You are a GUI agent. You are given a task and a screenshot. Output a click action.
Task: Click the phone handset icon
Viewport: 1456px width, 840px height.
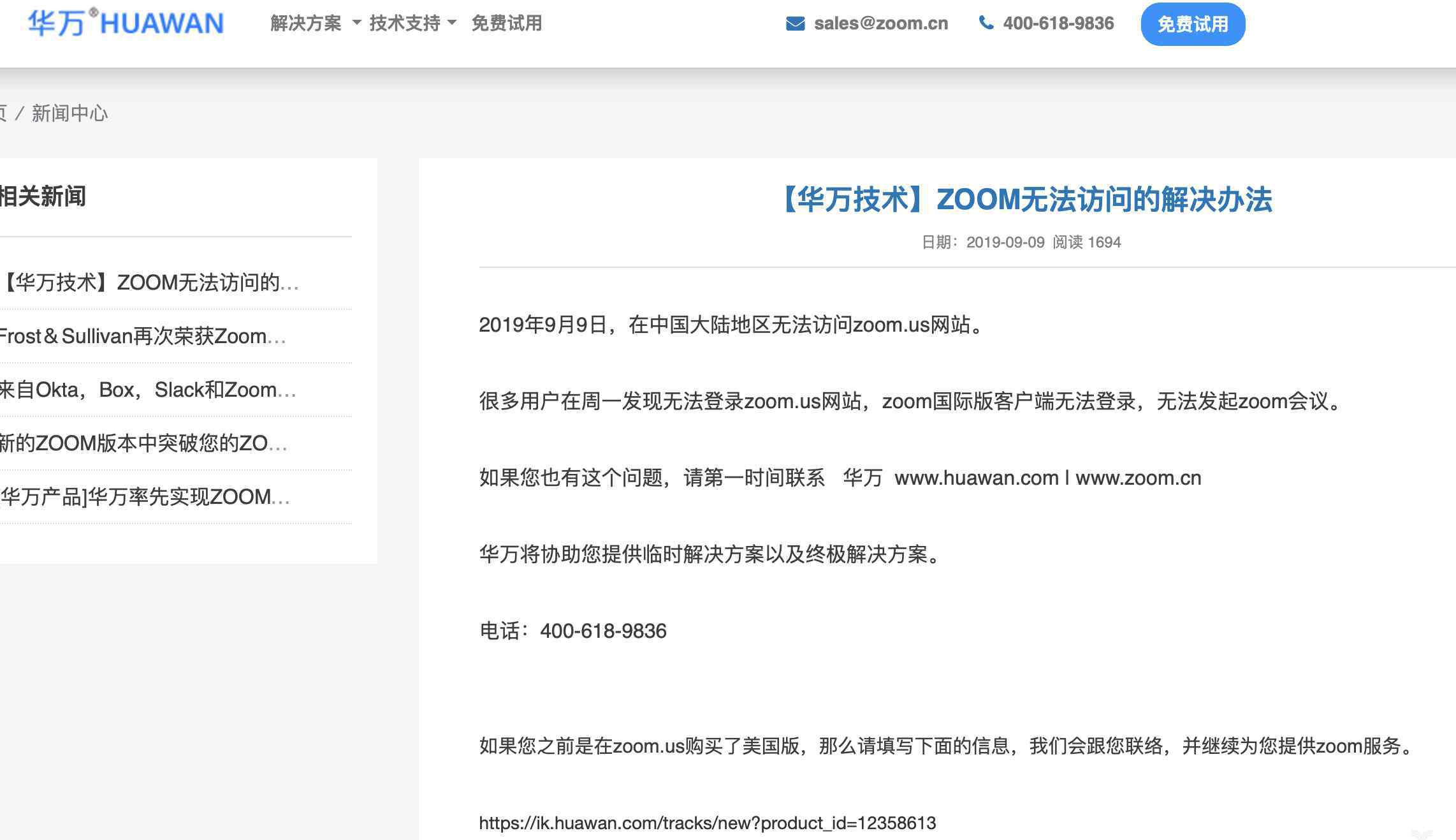coord(986,23)
